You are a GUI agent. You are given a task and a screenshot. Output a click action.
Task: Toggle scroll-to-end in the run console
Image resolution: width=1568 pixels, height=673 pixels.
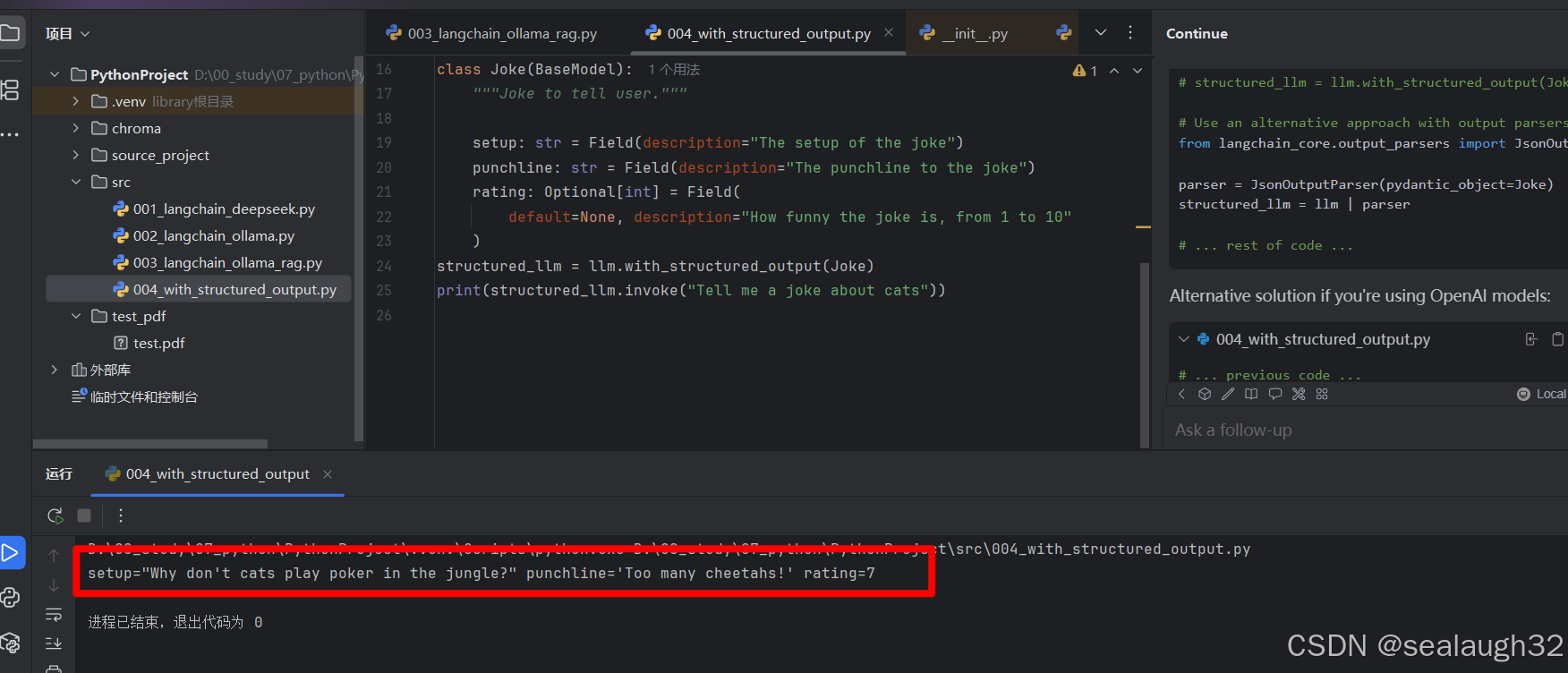click(x=54, y=643)
